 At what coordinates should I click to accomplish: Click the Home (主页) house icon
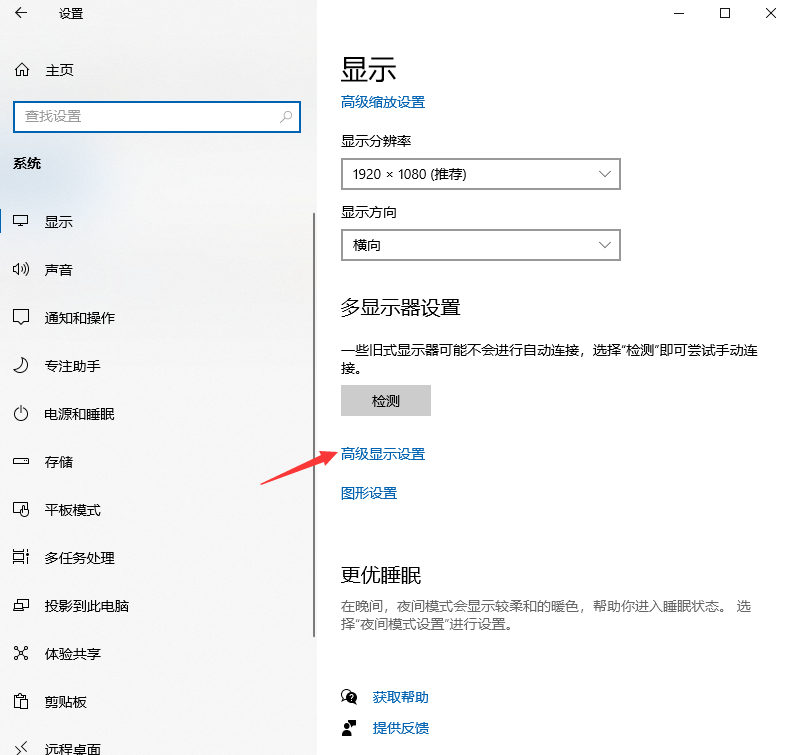tap(21, 70)
